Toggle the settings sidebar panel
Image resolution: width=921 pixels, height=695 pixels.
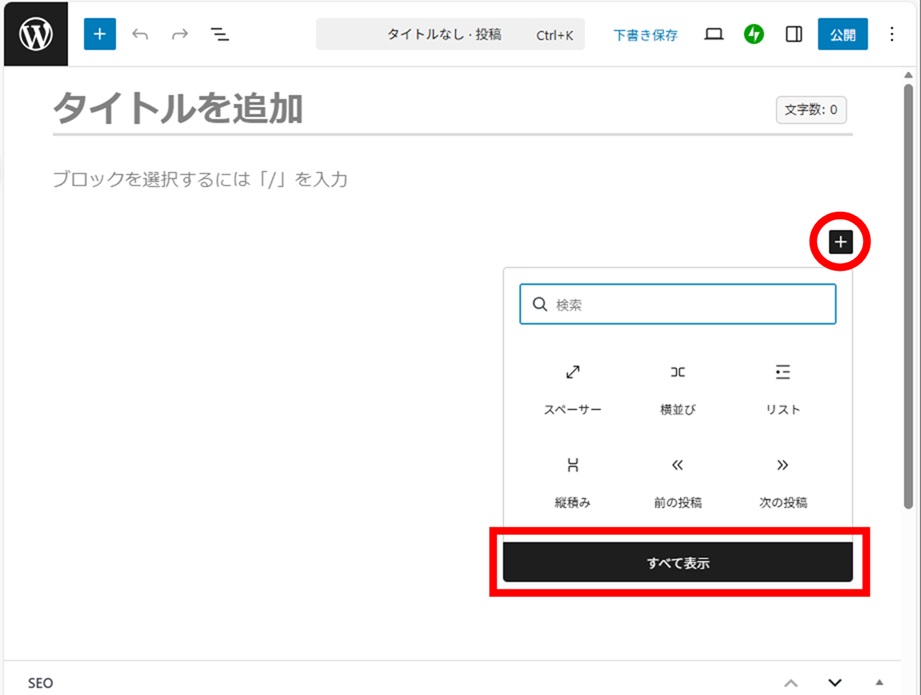[x=794, y=34]
